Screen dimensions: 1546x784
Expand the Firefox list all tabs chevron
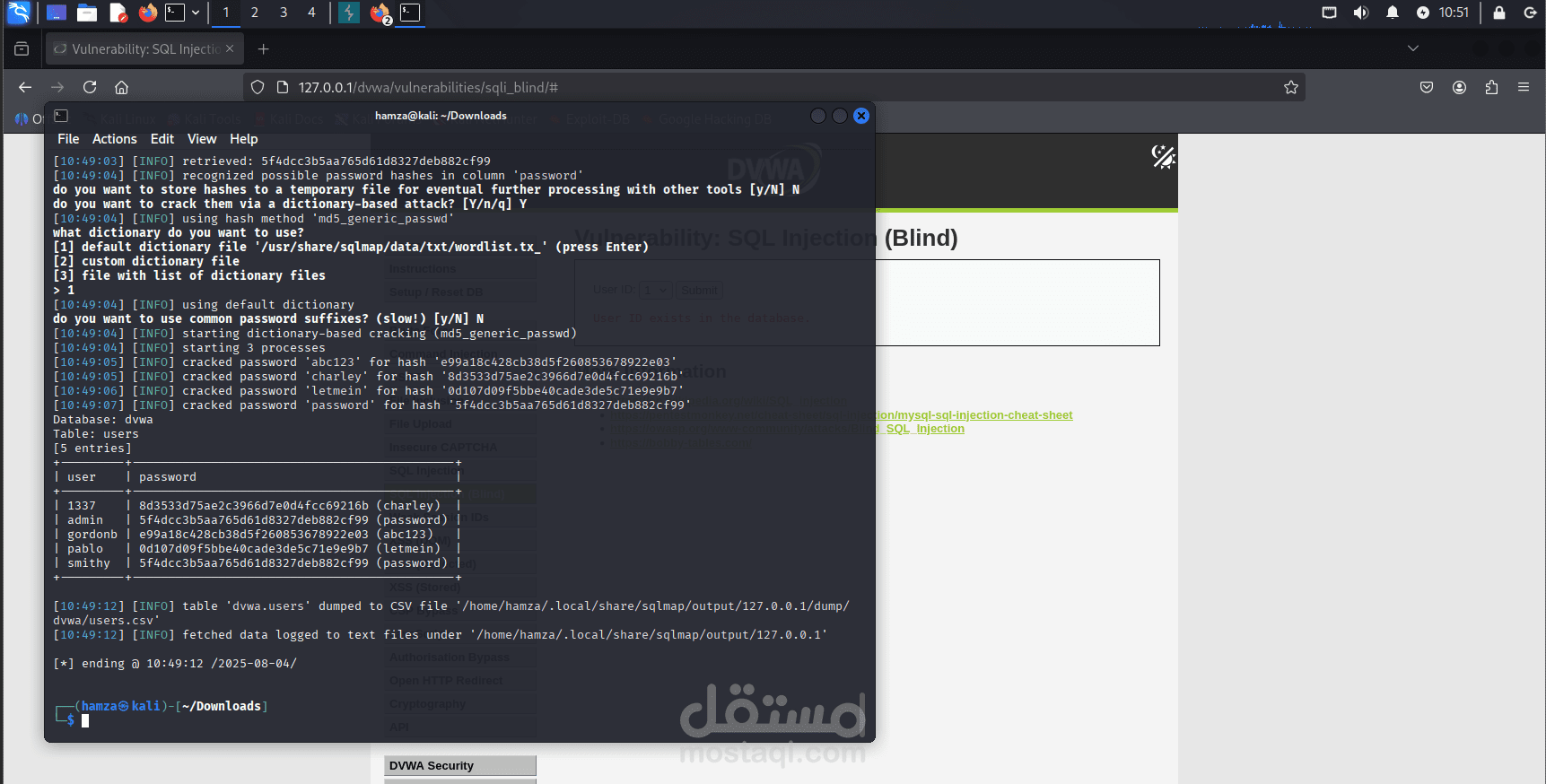click(1413, 48)
